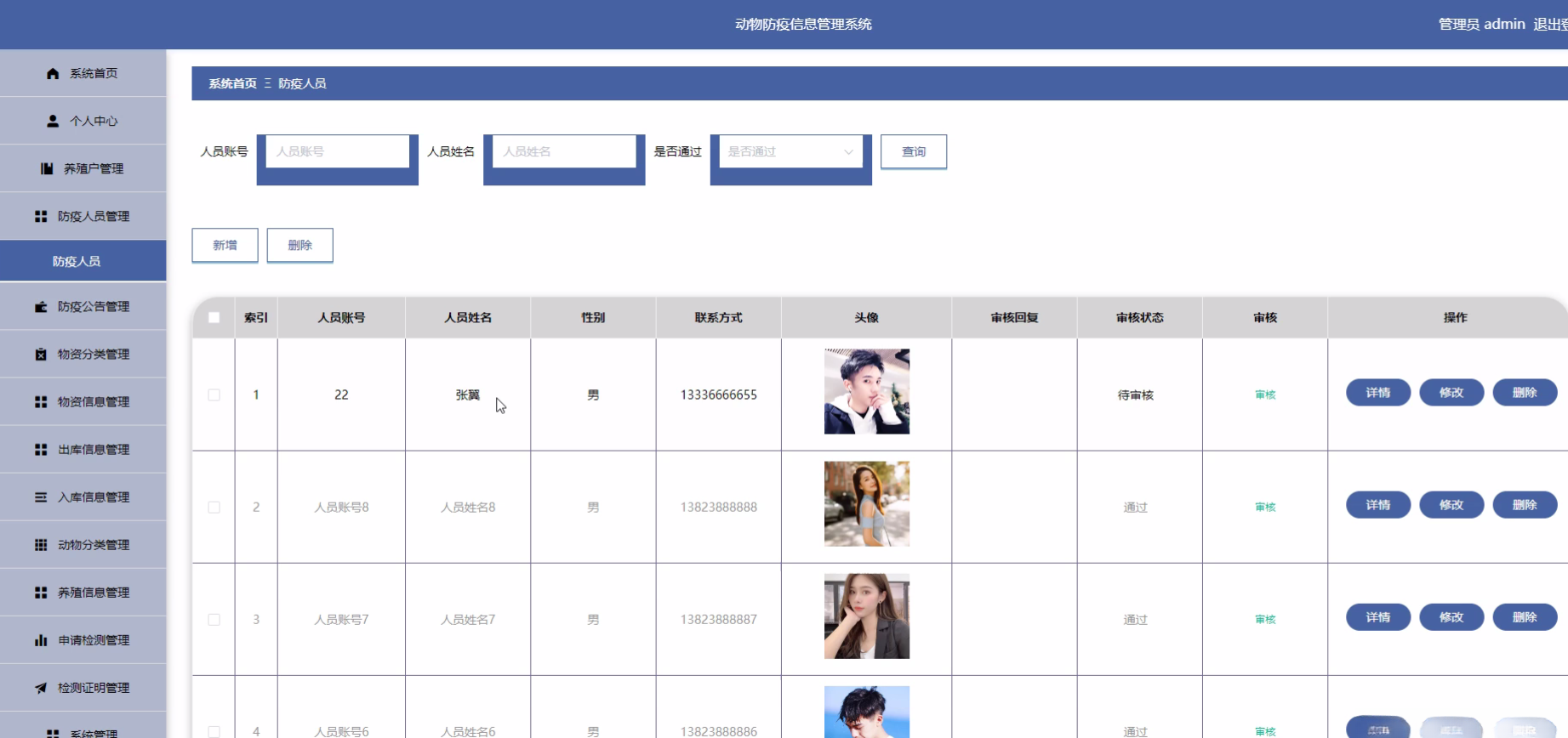Open 个人中心 menu in sidebar

pos(83,121)
